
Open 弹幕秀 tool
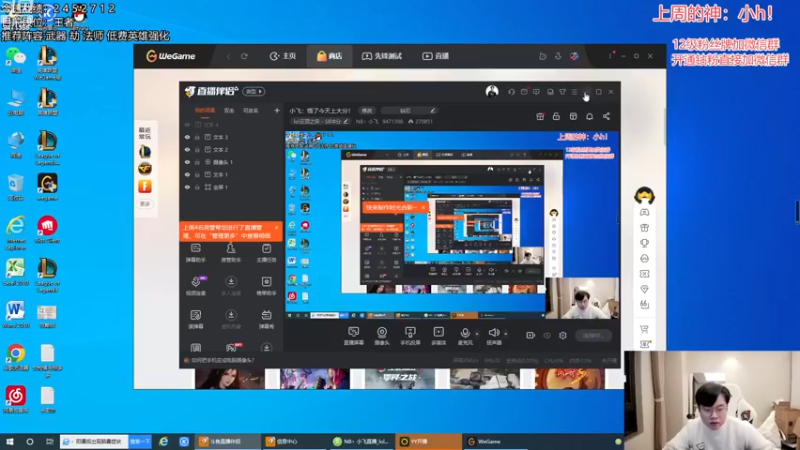(266, 319)
